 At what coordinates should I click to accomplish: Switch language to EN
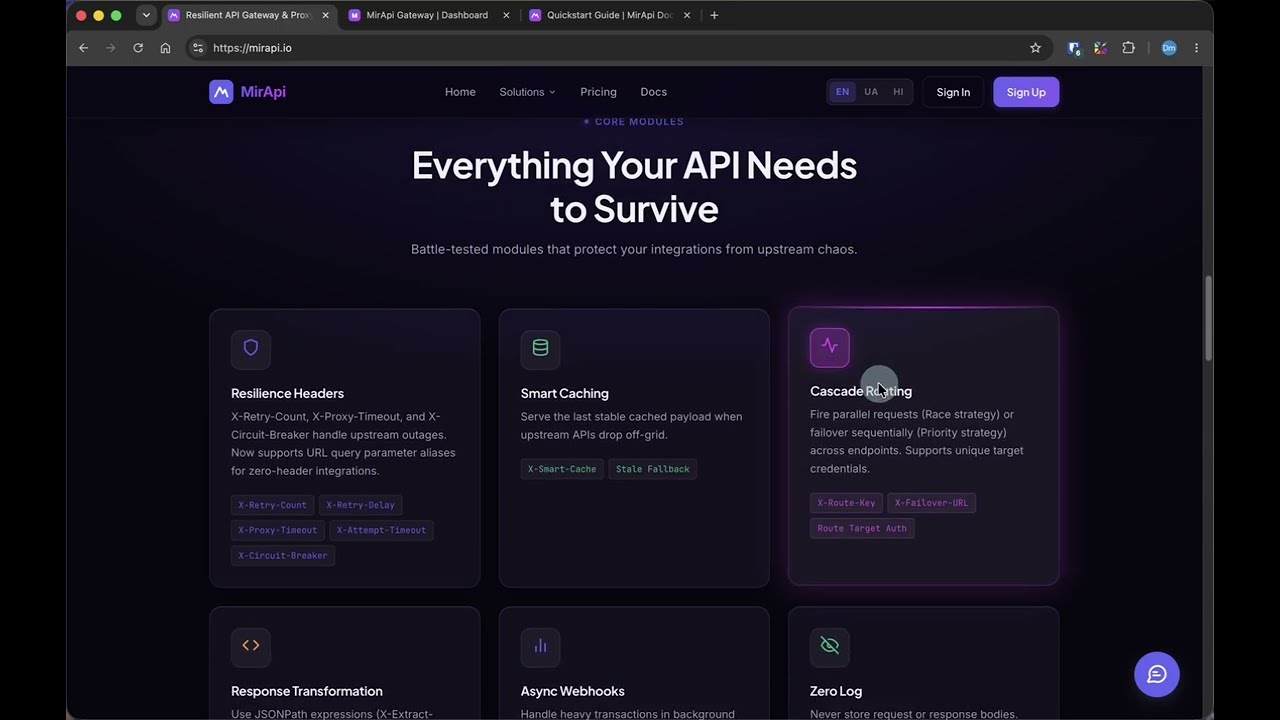coord(843,92)
